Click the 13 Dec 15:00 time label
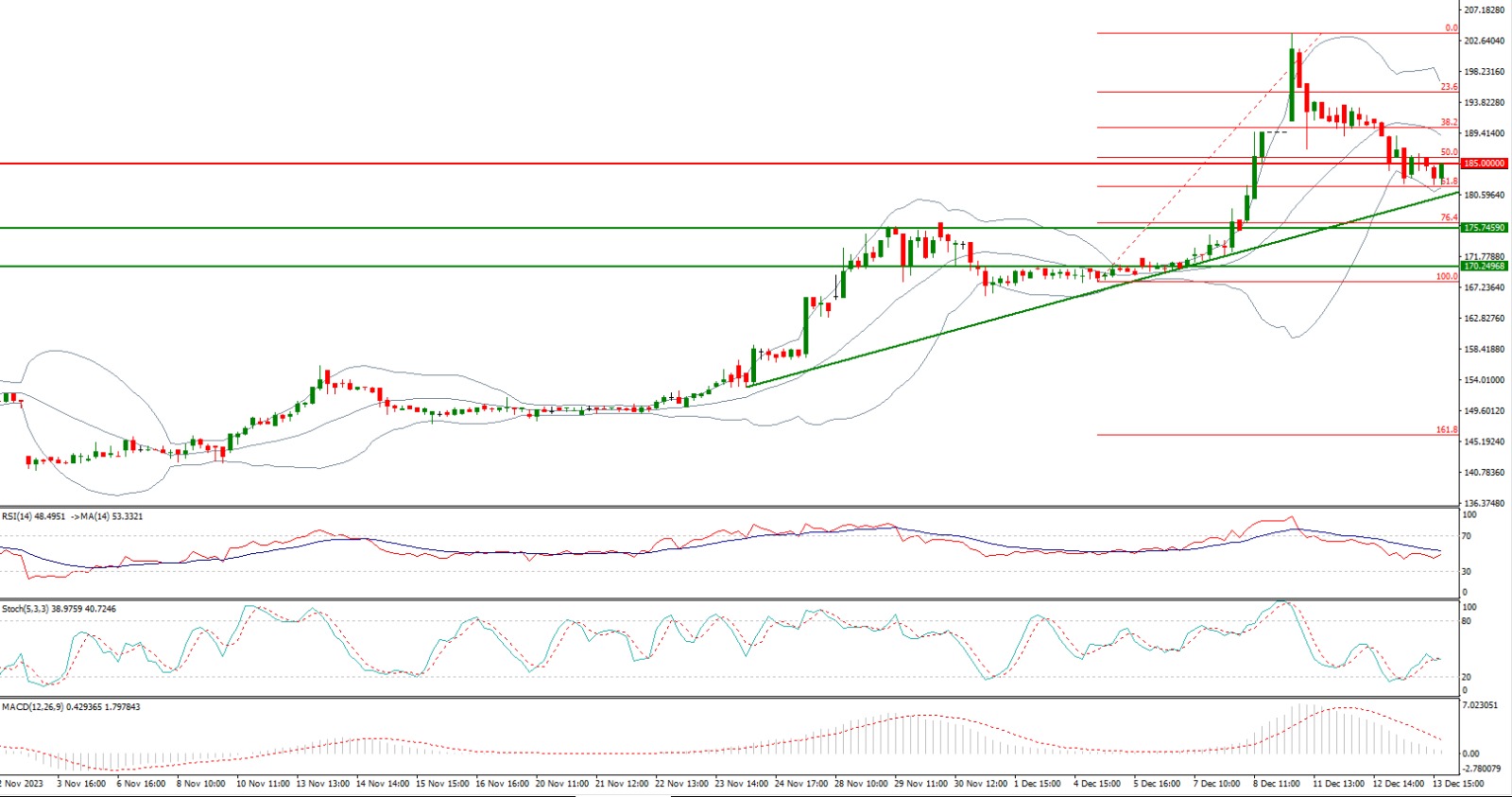Viewport: 1512px width, 797px height. (1458, 784)
